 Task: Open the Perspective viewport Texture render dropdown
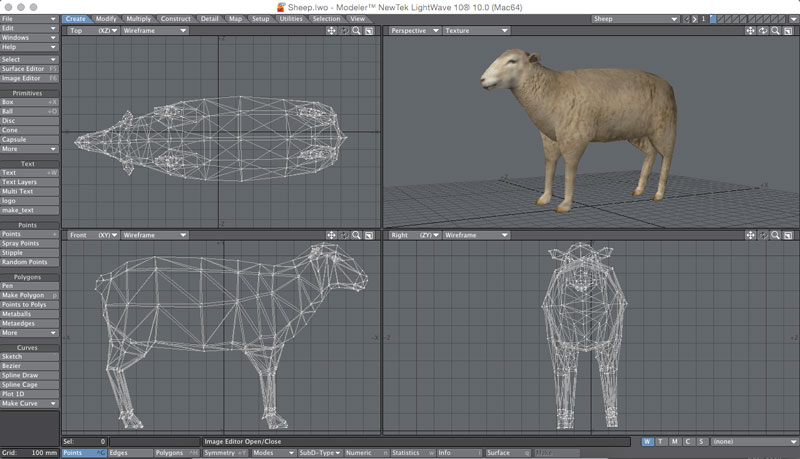tap(478, 31)
